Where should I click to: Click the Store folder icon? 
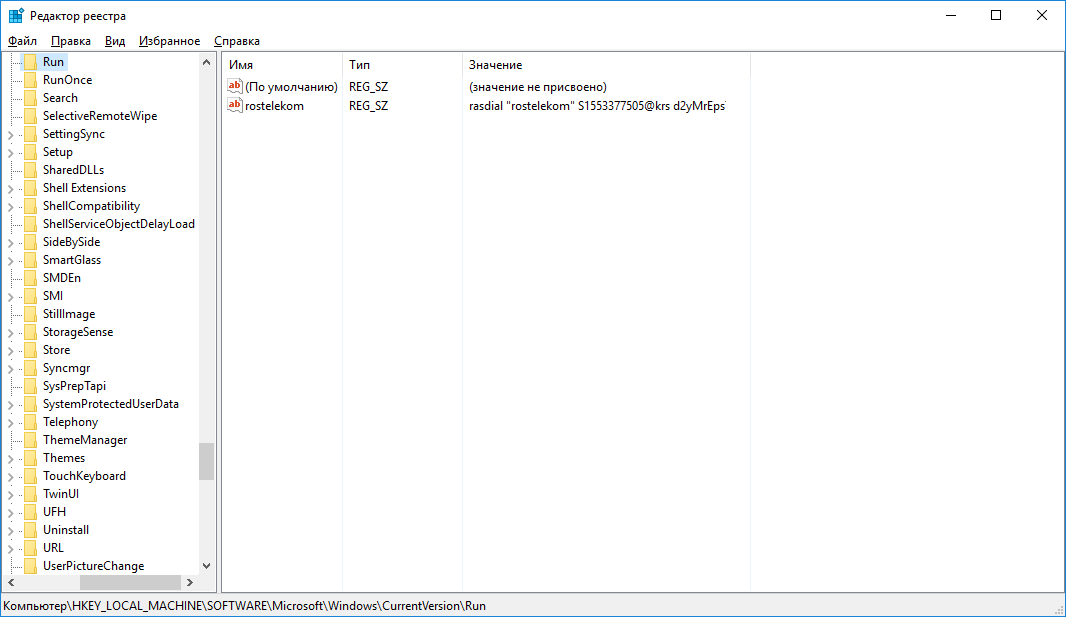pyautogui.click(x=31, y=350)
